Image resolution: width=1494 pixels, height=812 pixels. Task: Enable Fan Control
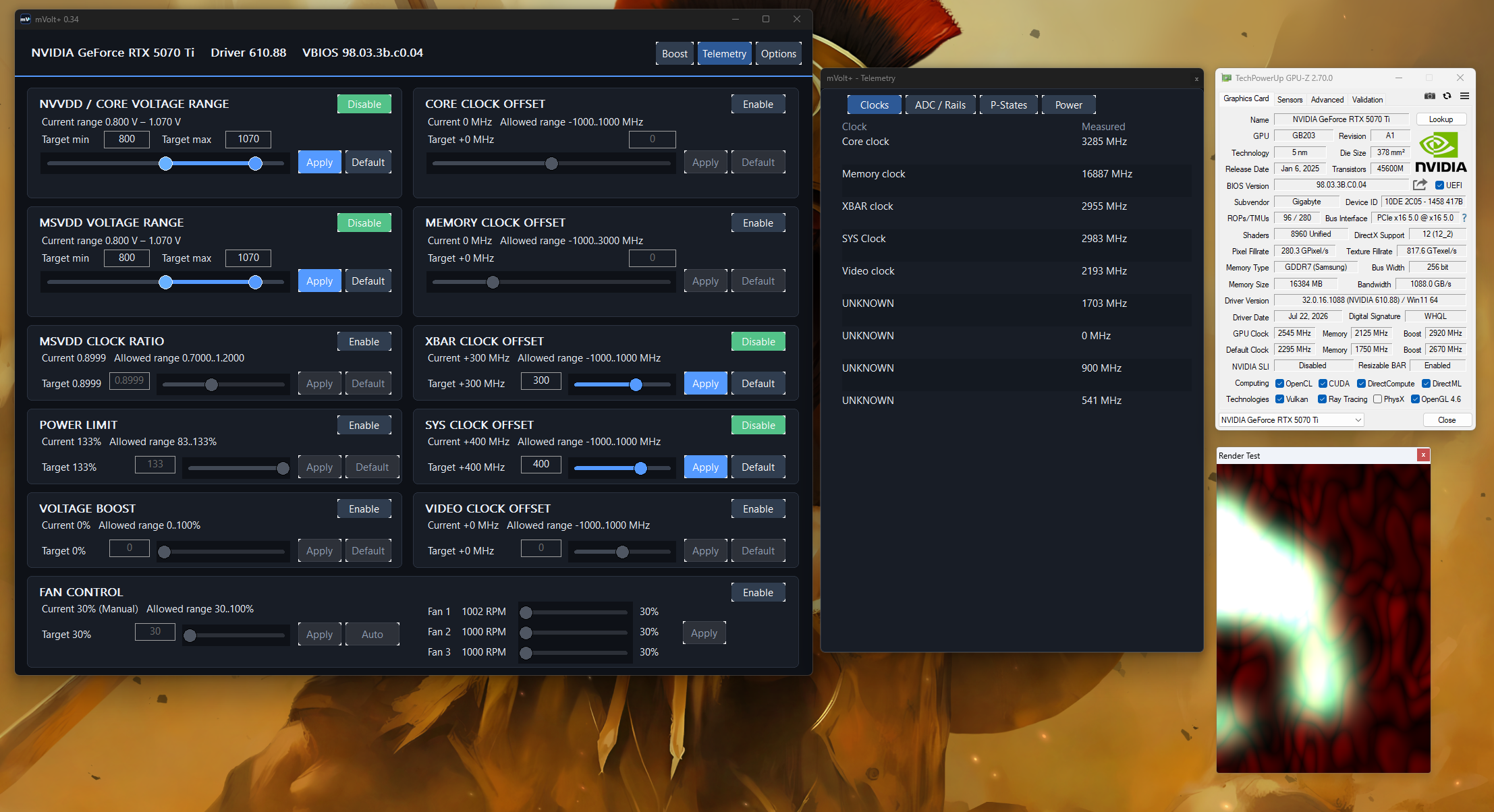click(758, 592)
